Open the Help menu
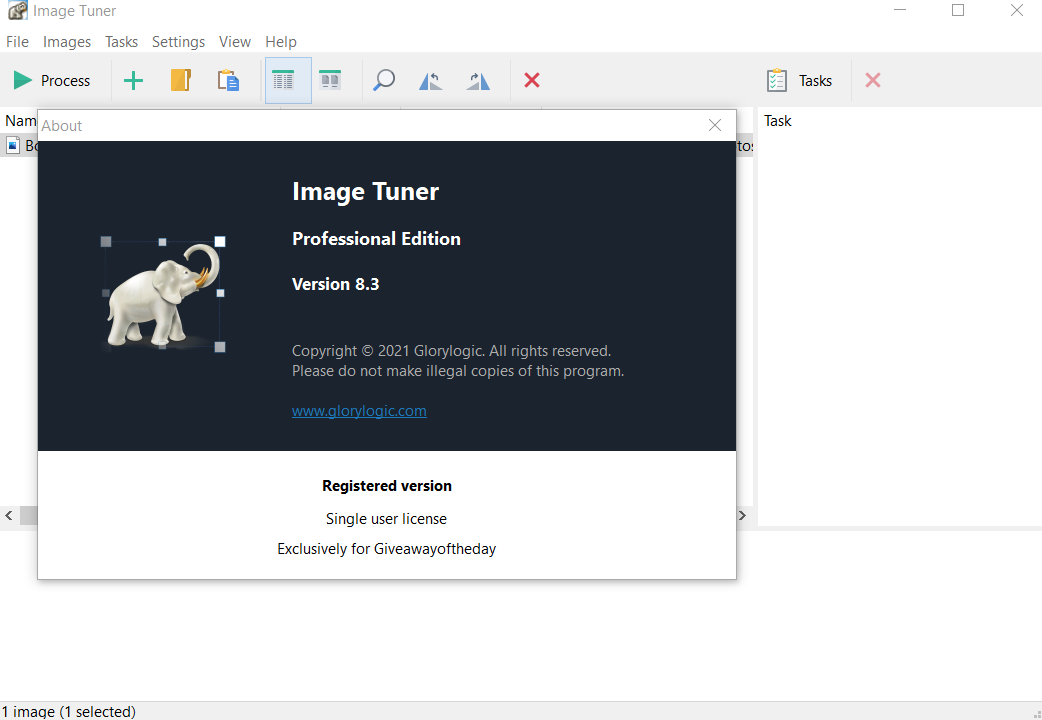Viewport: 1042px width, 720px height. 281,42
